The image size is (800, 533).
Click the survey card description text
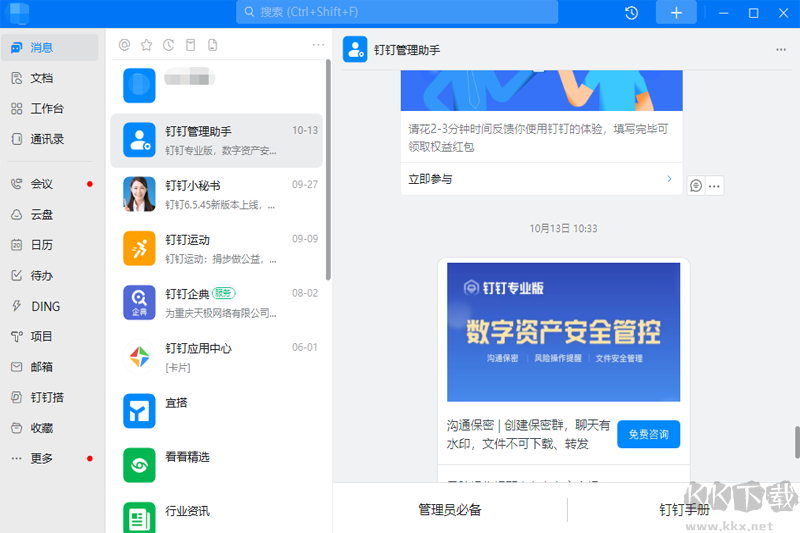click(x=538, y=138)
